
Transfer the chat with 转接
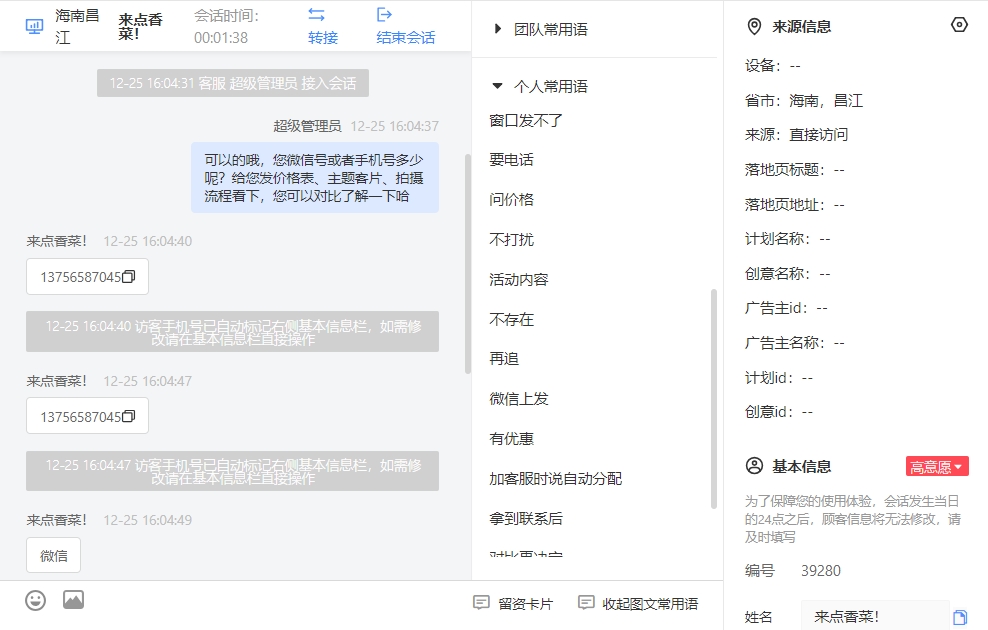tap(323, 26)
